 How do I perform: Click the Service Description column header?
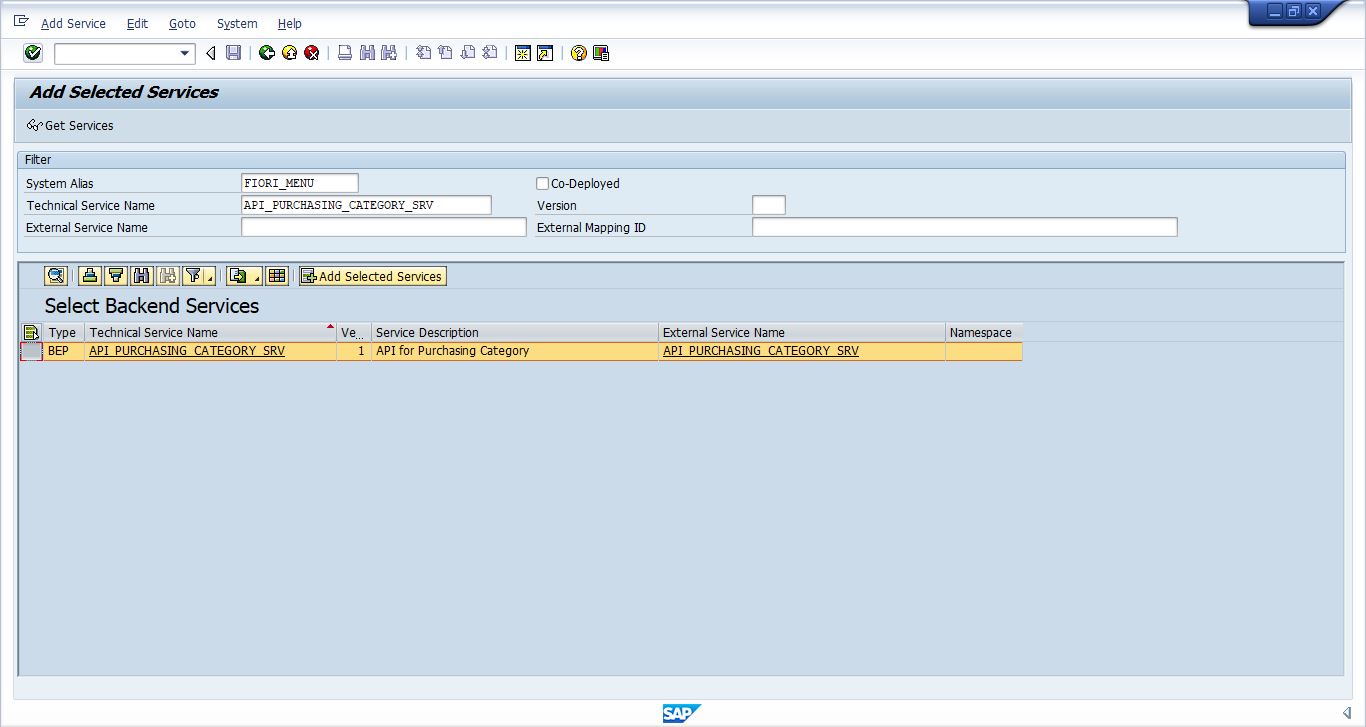(514, 332)
